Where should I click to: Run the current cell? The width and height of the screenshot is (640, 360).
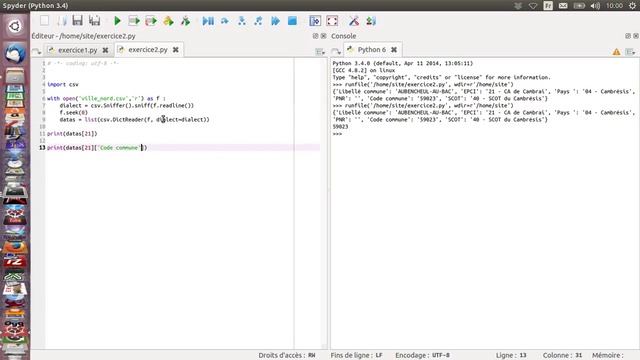coord(134,21)
